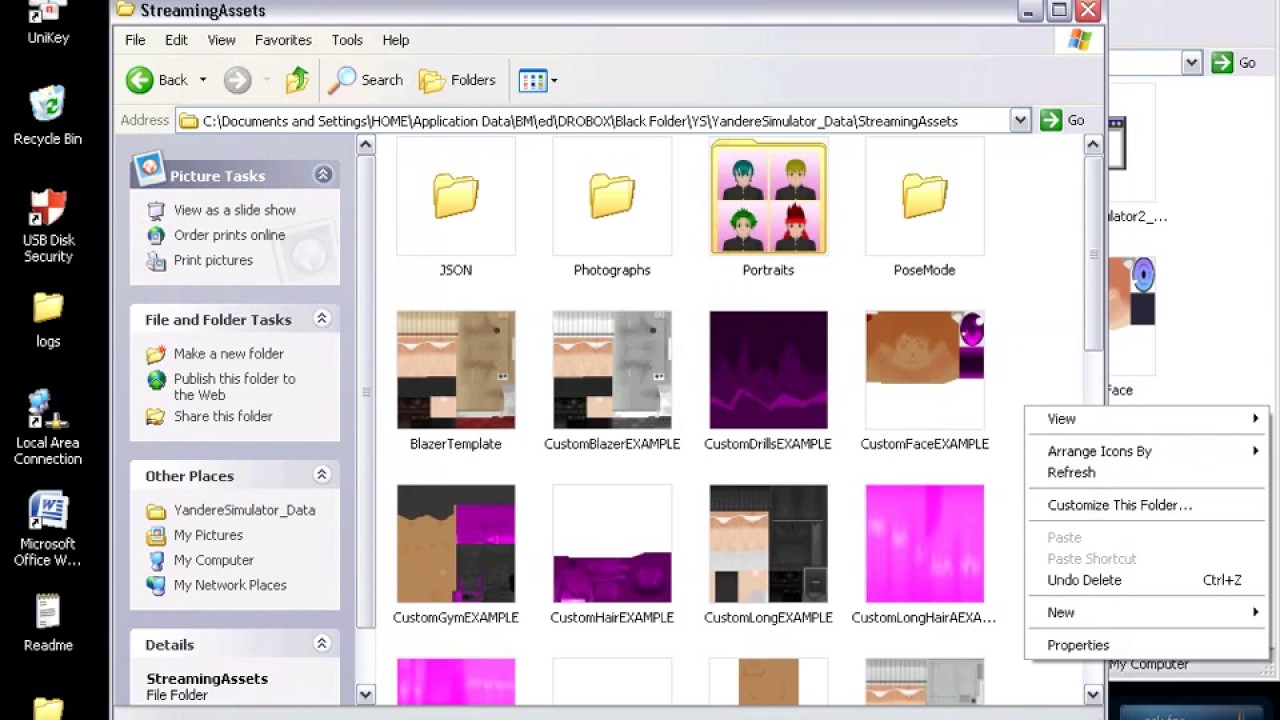Click the file list scroll-down arrow
This screenshot has width=1280, height=720.
pos(1093,694)
